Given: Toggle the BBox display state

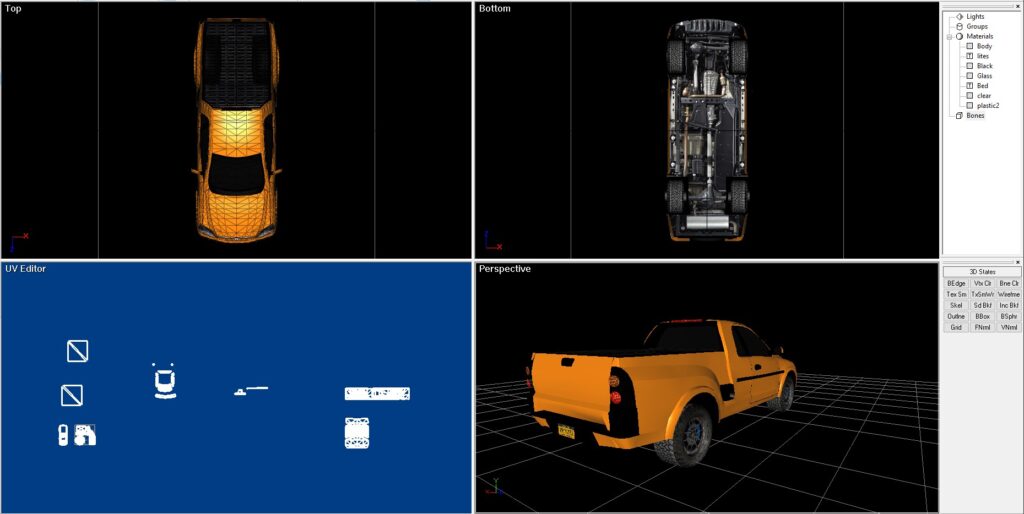Looking at the screenshot, I should pyautogui.click(x=982, y=317).
